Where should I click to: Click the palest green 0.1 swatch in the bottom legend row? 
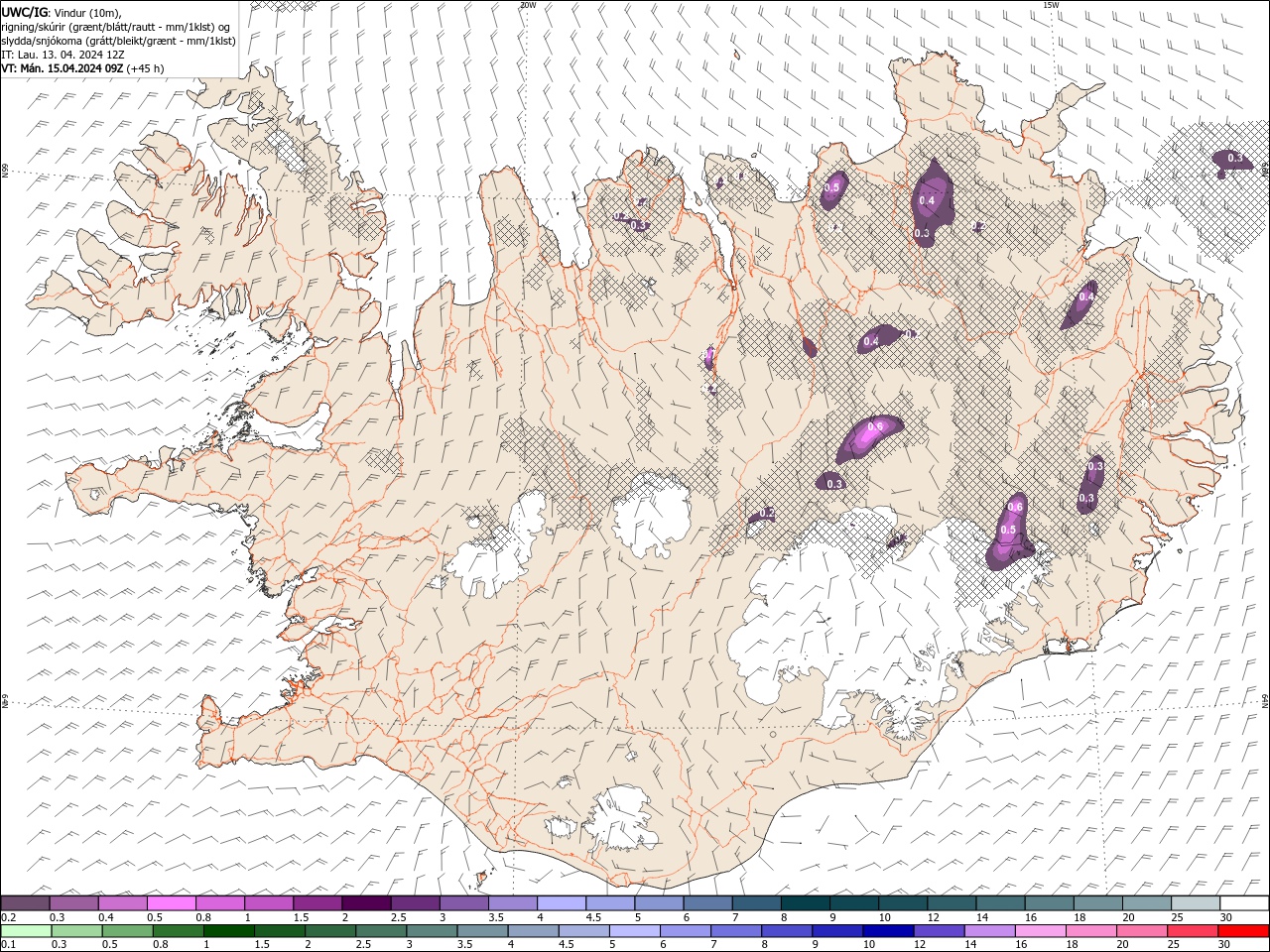(26, 931)
